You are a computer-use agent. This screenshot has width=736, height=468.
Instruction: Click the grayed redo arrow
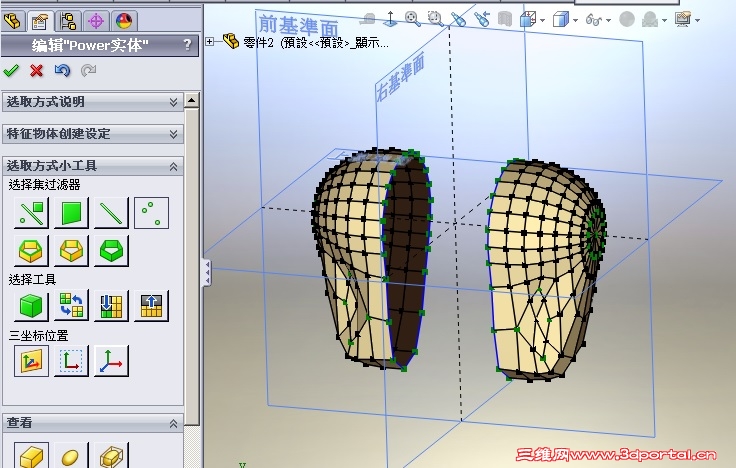point(88,70)
